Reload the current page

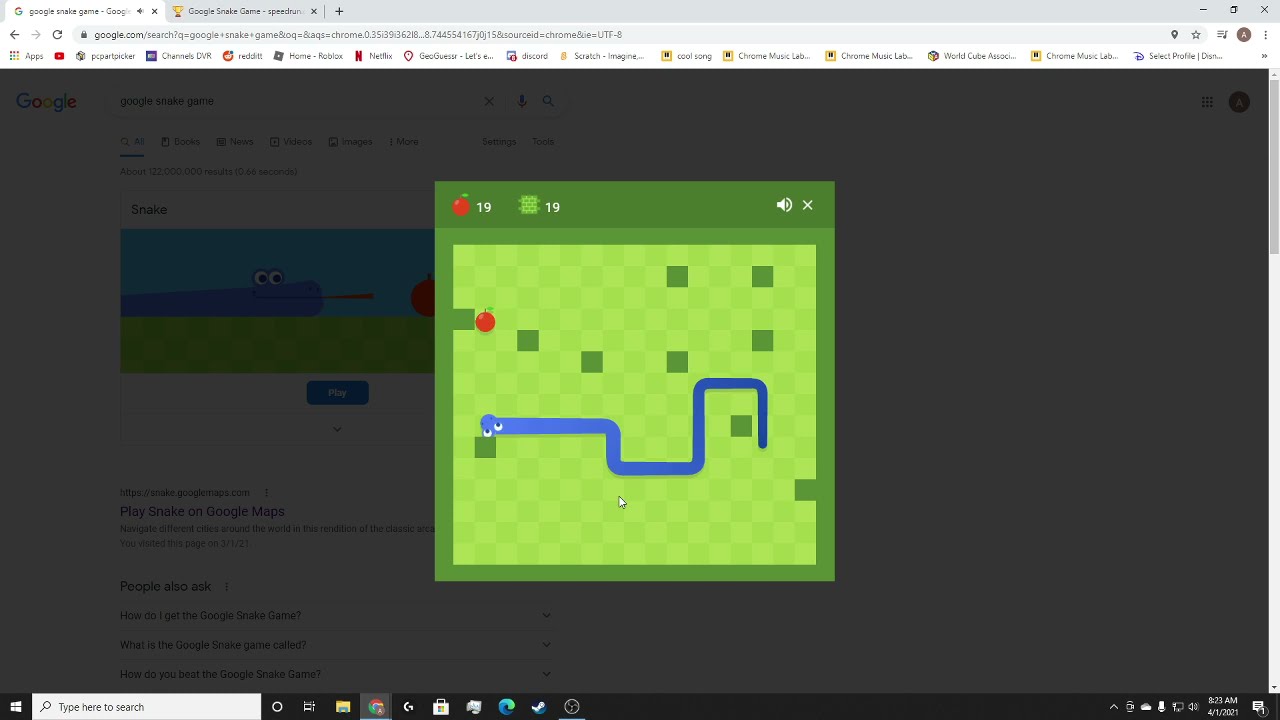(x=57, y=34)
